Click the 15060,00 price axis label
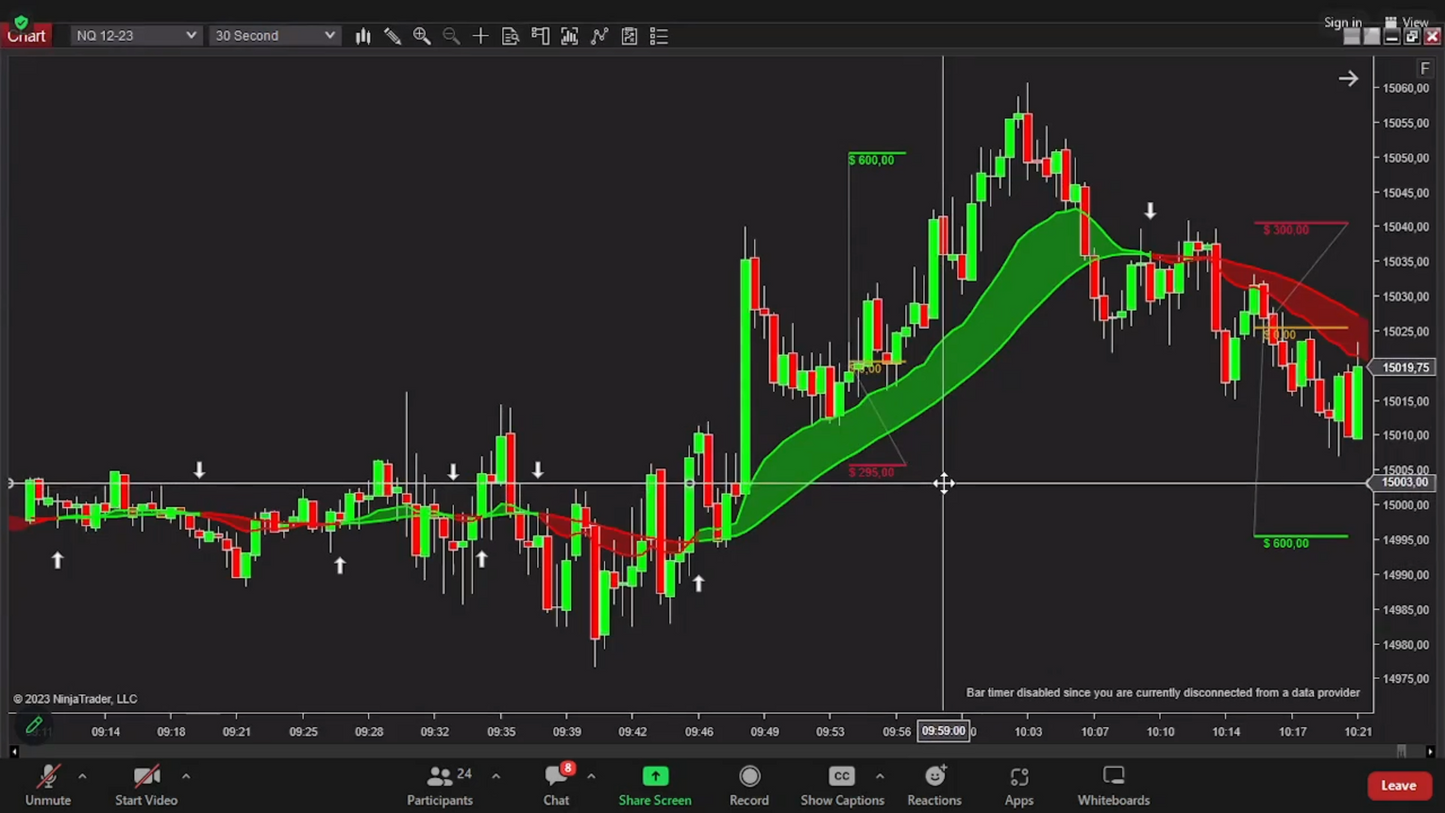Screen dimensions: 1445x813 [x=1406, y=88]
